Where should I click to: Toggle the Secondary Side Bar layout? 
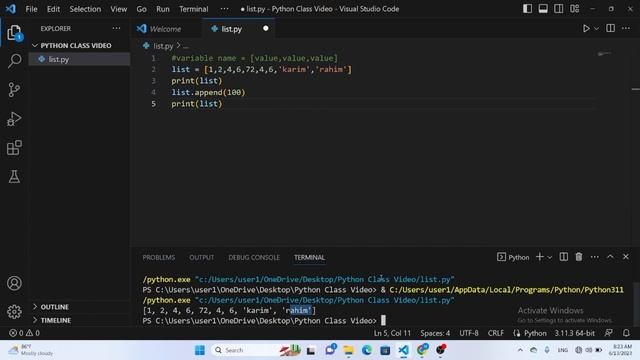(558, 9)
